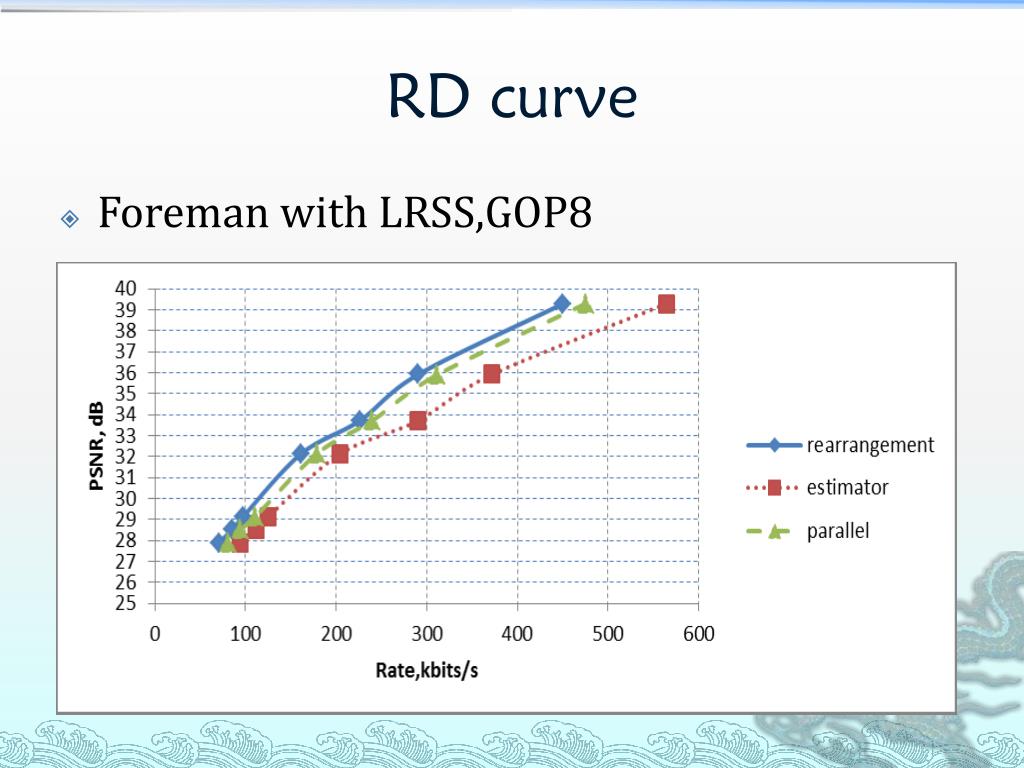Click the red square legend marker for estimator
The width and height of the screenshot is (1024, 768).
[774, 487]
